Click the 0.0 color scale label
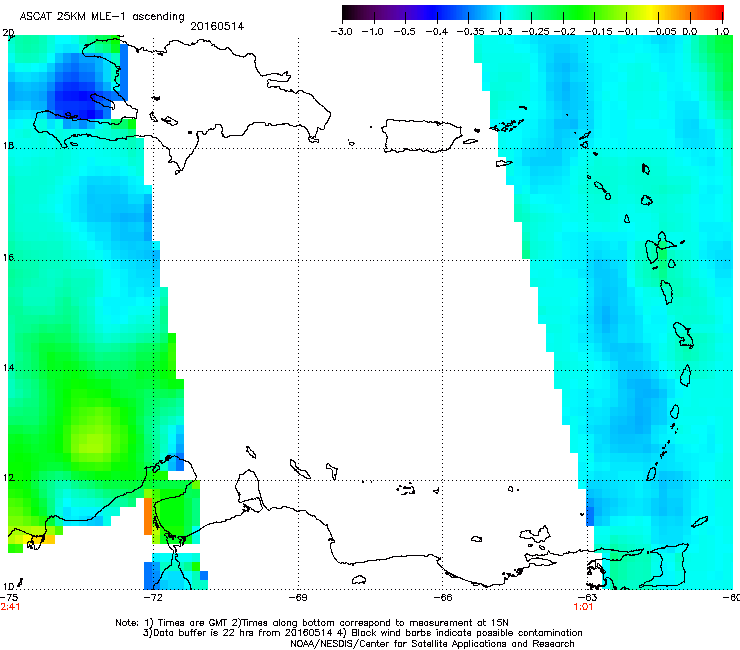The height and width of the screenshot is (650, 740). [690, 32]
